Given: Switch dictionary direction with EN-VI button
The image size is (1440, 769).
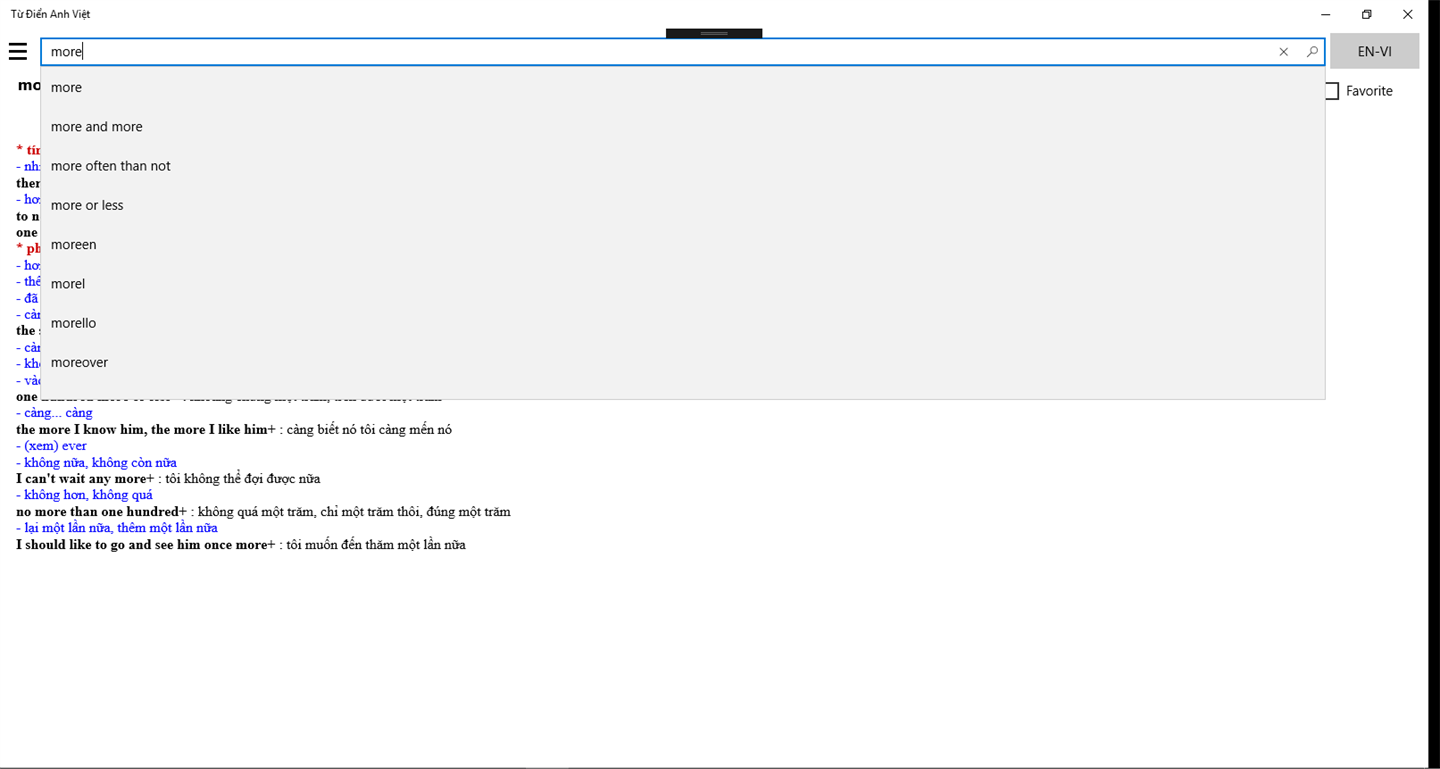Looking at the screenshot, I should coord(1374,51).
